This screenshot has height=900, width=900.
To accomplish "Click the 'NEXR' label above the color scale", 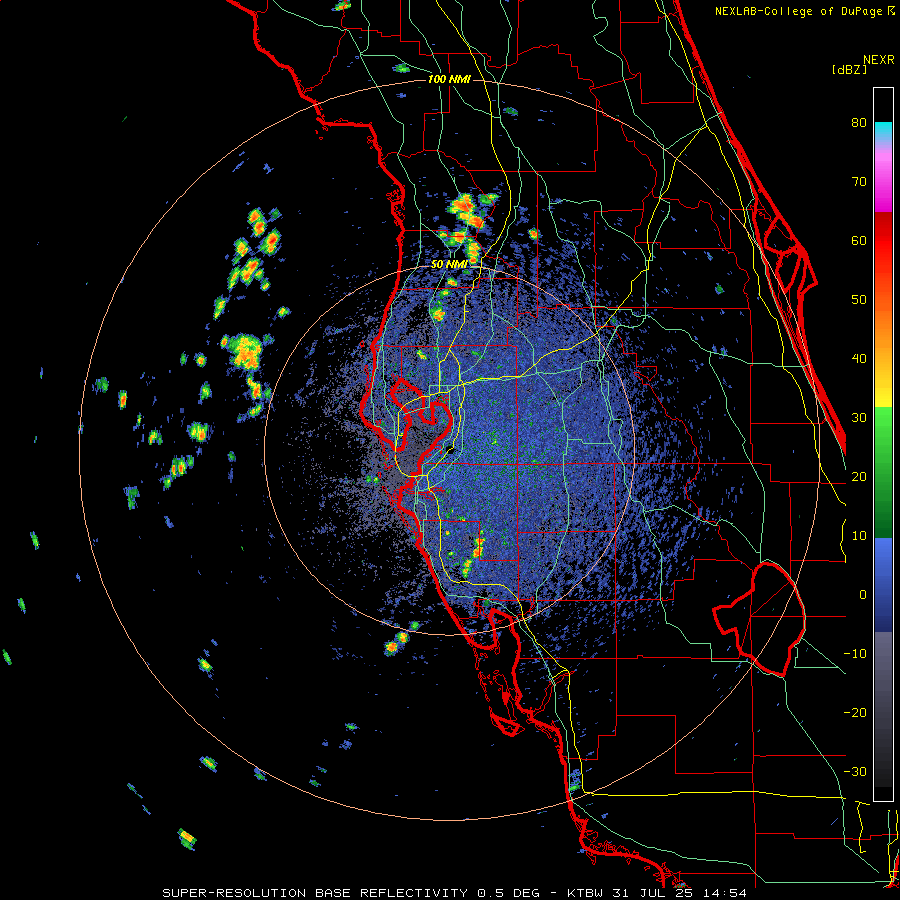I will pyautogui.click(x=879, y=60).
